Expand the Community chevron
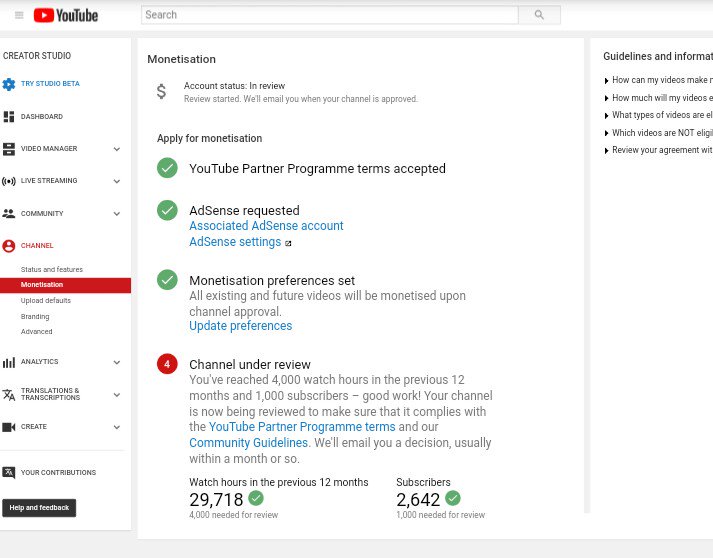The width and height of the screenshot is (713, 558). [x=117, y=214]
